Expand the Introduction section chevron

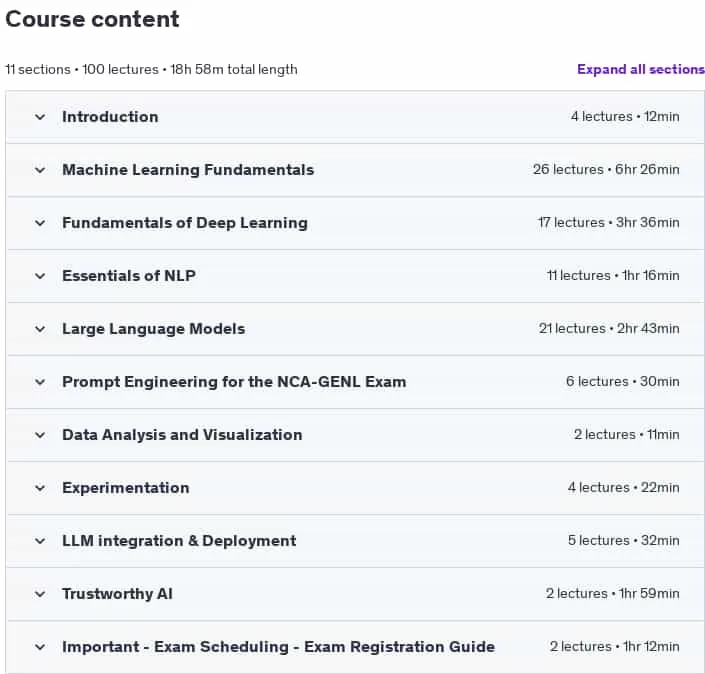click(40, 117)
